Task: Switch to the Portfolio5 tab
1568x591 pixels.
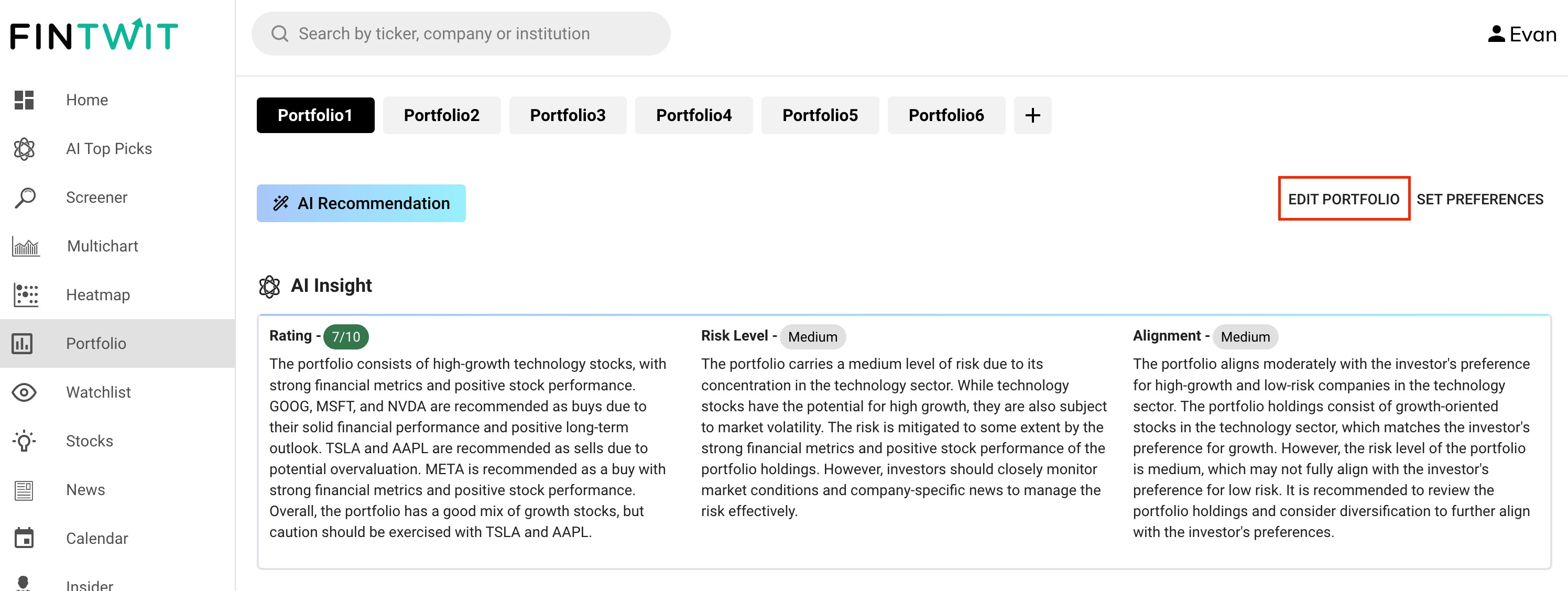Action: (820, 115)
